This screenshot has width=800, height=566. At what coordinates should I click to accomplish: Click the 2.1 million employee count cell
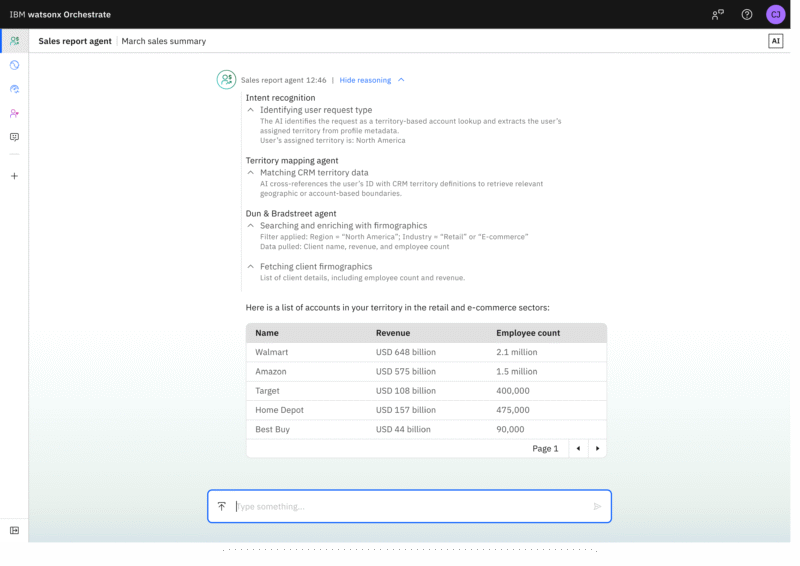[x=517, y=352]
